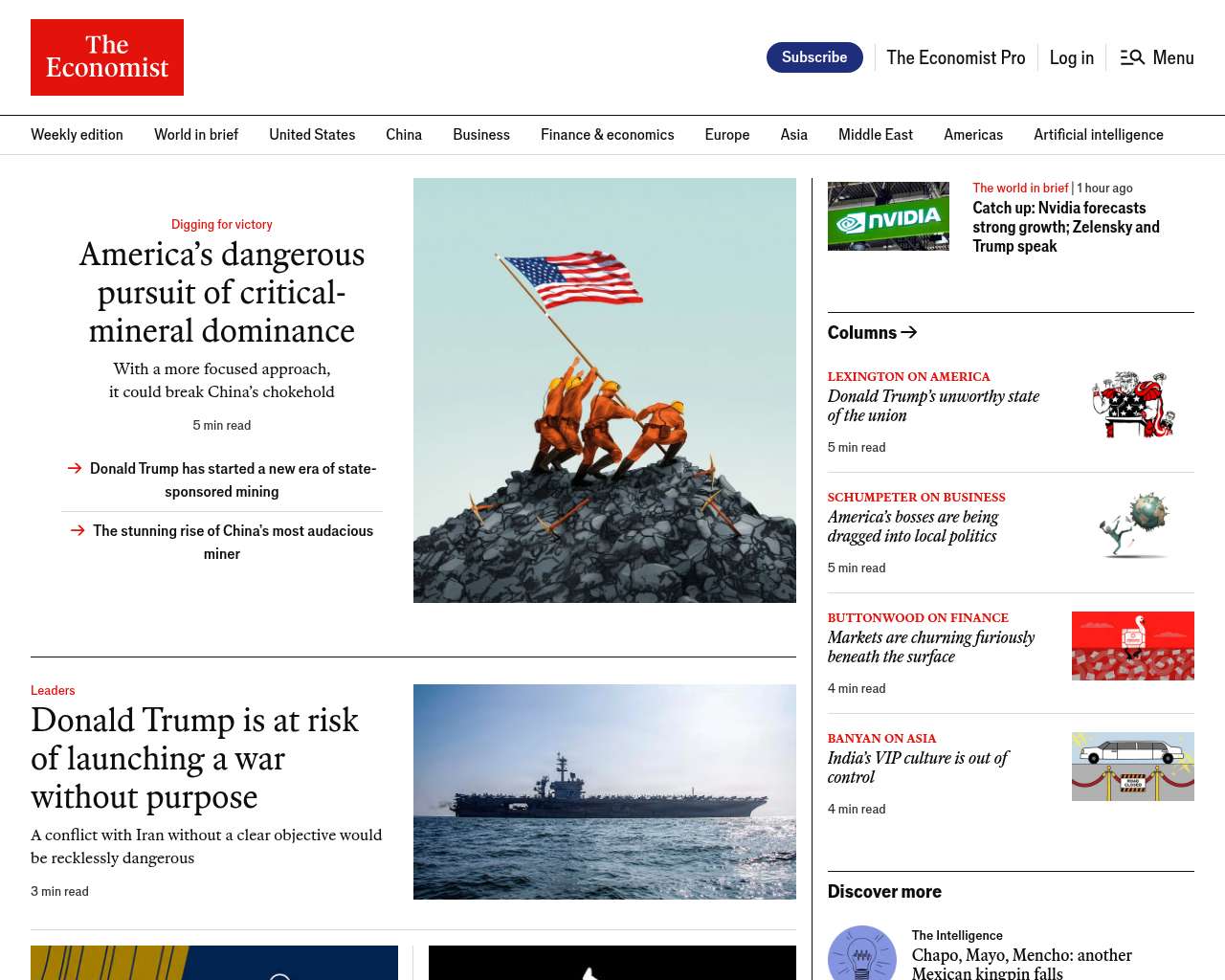This screenshot has height=980, width=1225.
Task: Click Log in
Action: (x=1072, y=57)
